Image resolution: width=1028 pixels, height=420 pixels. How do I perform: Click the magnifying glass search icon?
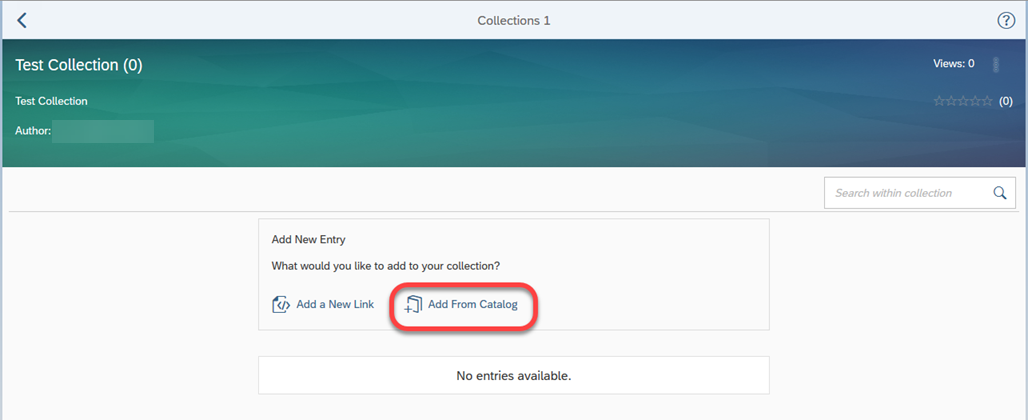1000,193
